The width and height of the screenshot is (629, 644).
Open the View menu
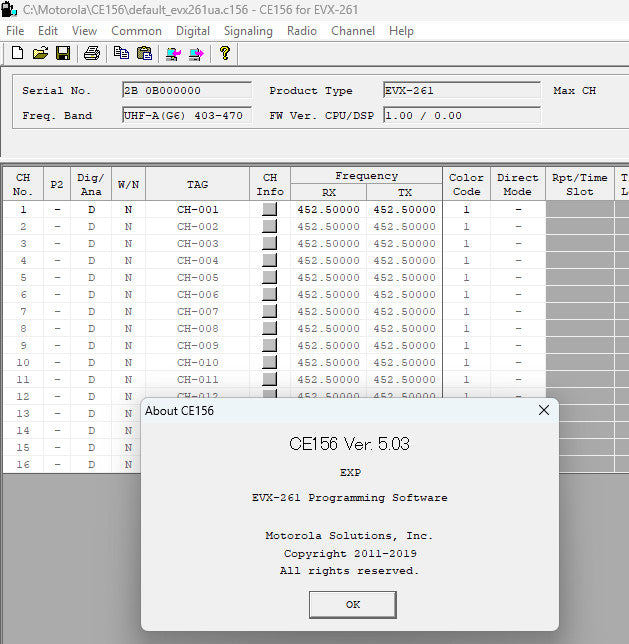click(x=84, y=31)
